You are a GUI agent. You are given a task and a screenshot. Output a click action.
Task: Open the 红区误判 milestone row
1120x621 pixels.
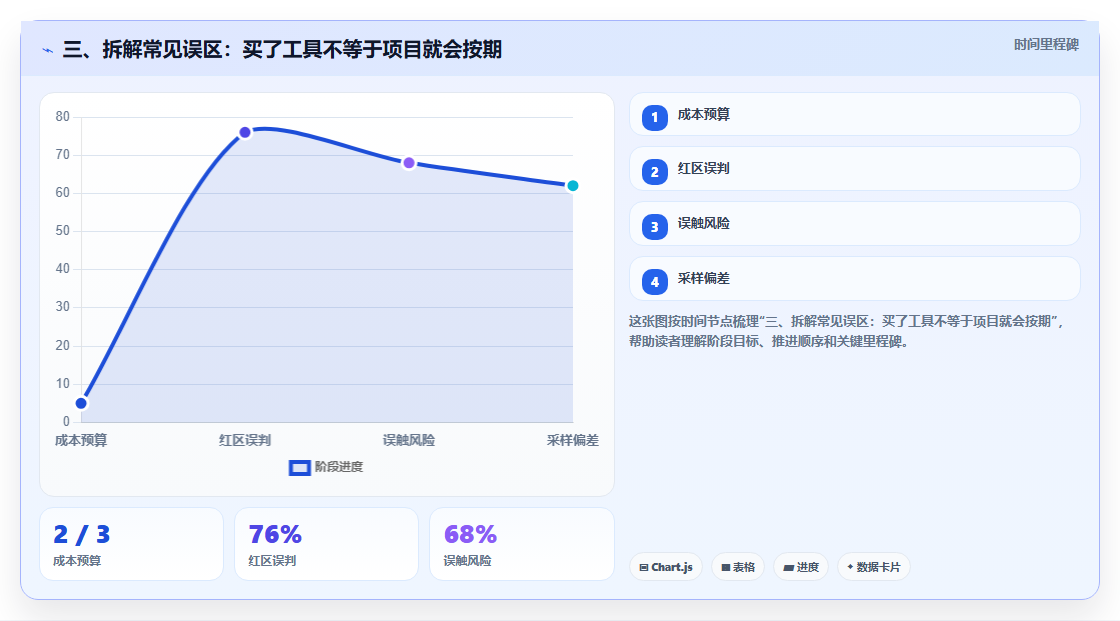click(x=854, y=169)
